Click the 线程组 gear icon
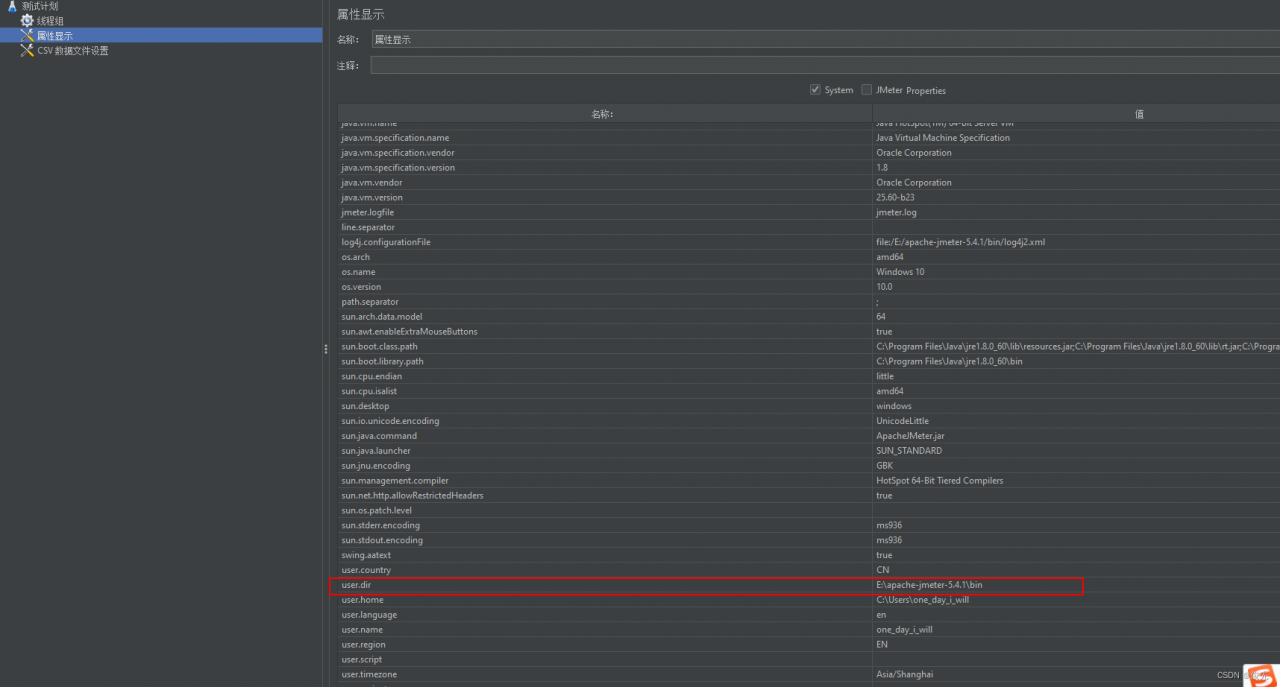1280x687 pixels. coord(27,21)
